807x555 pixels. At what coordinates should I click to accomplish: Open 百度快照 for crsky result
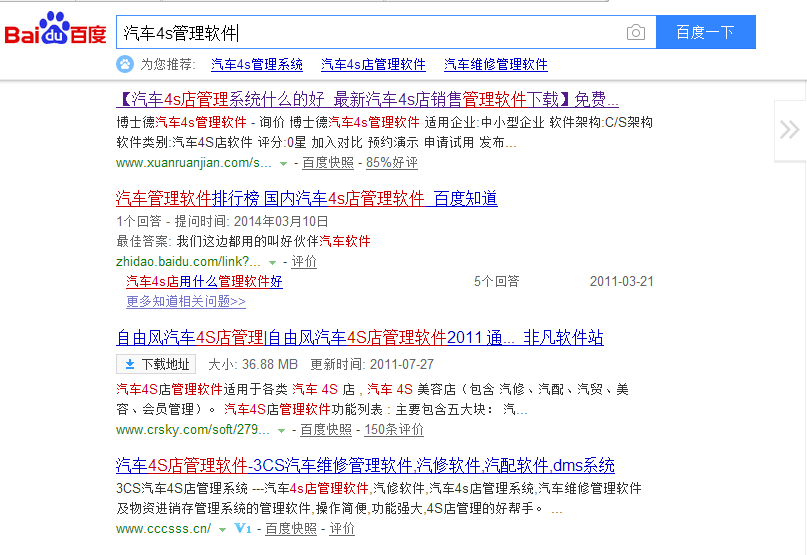(326, 429)
